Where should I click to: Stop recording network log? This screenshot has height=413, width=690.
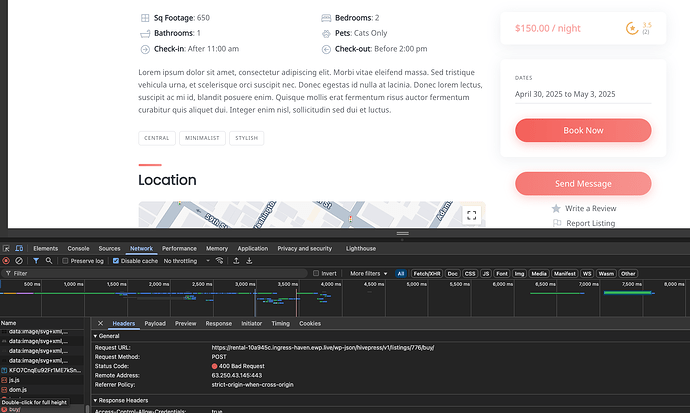tap(6, 261)
